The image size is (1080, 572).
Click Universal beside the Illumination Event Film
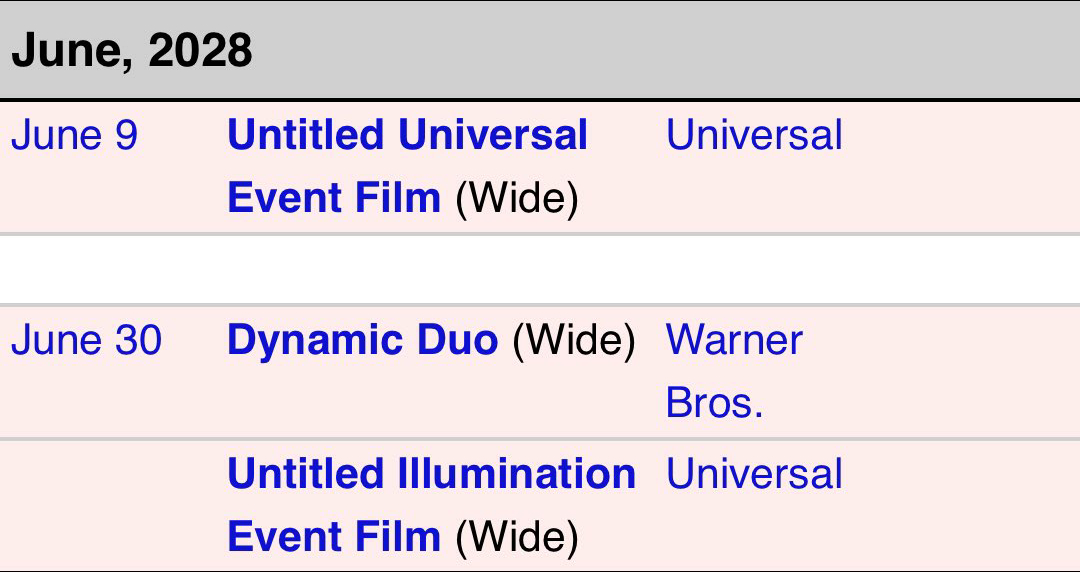(x=754, y=474)
